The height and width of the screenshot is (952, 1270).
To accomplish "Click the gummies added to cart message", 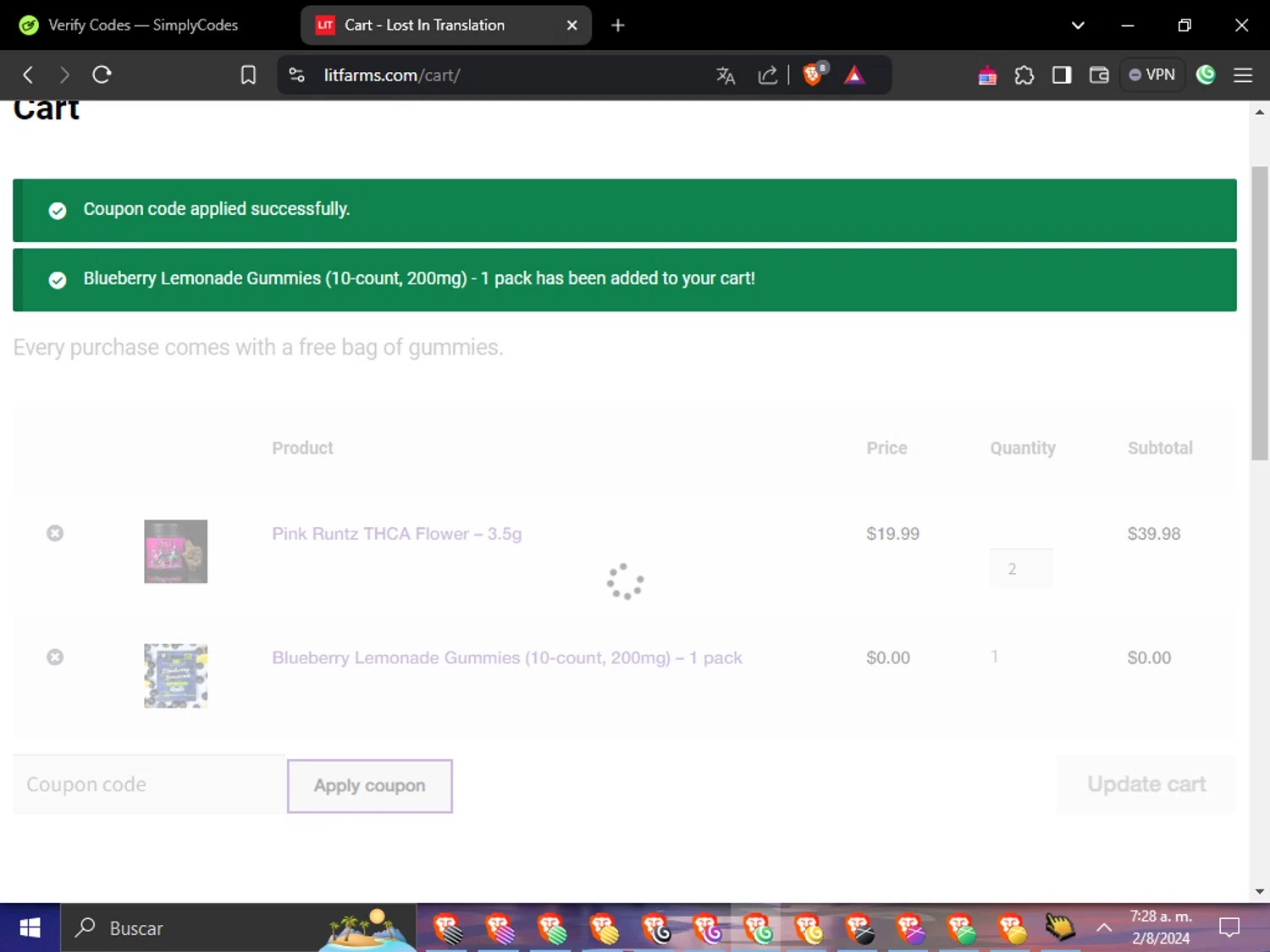I will [419, 278].
